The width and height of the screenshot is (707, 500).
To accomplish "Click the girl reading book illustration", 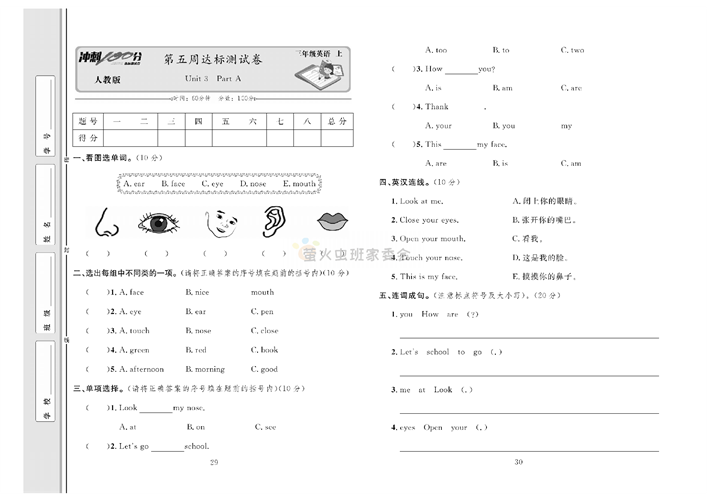I will [319, 73].
